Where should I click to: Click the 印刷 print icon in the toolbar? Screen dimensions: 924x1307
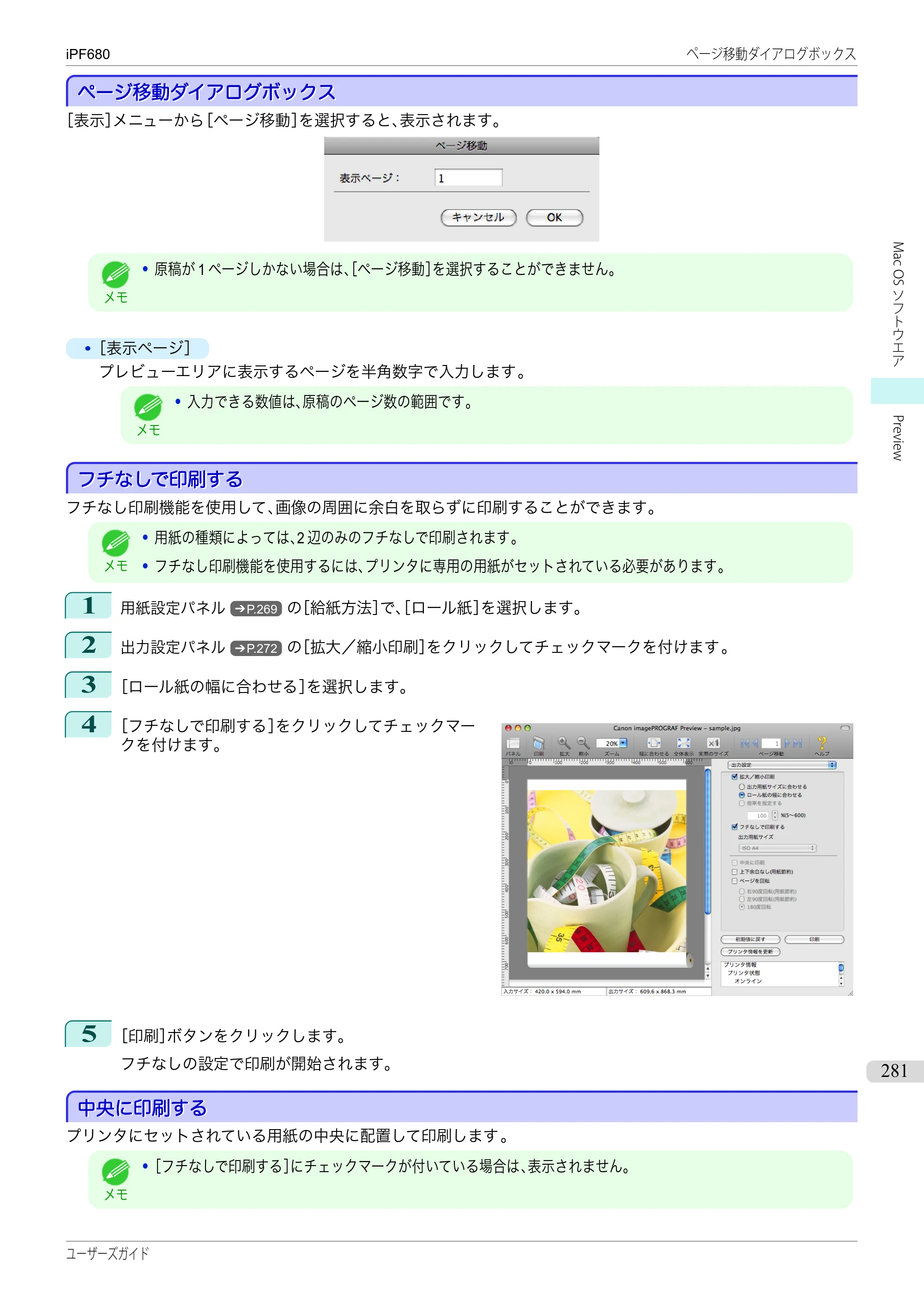tap(538, 743)
